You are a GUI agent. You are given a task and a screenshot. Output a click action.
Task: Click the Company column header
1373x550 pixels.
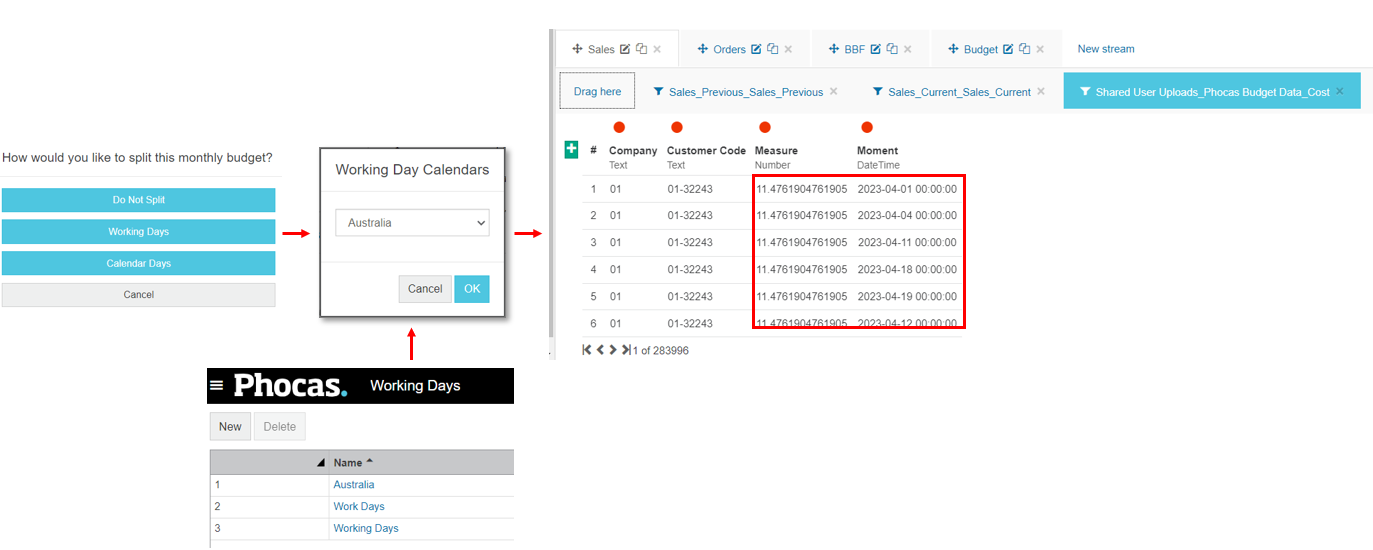click(x=633, y=151)
